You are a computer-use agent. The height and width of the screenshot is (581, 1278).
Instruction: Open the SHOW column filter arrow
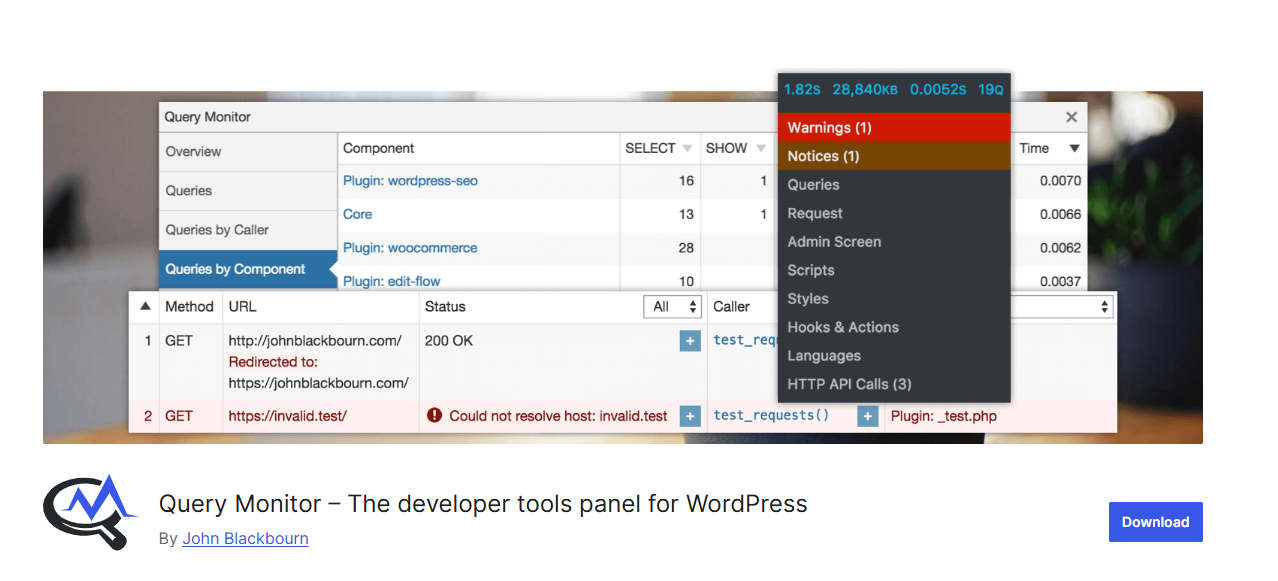coord(762,149)
